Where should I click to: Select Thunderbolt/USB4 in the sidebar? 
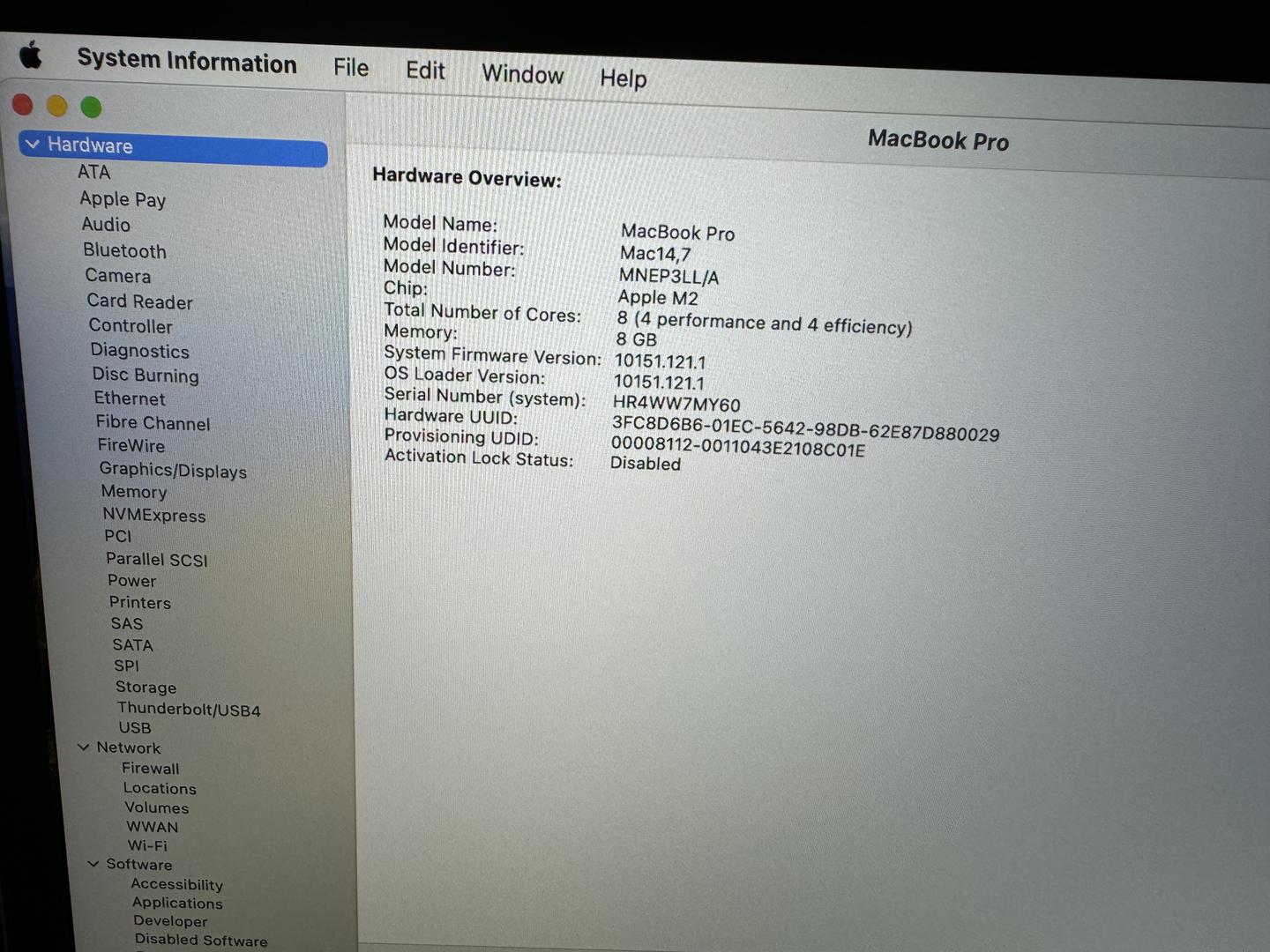tap(189, 710)
